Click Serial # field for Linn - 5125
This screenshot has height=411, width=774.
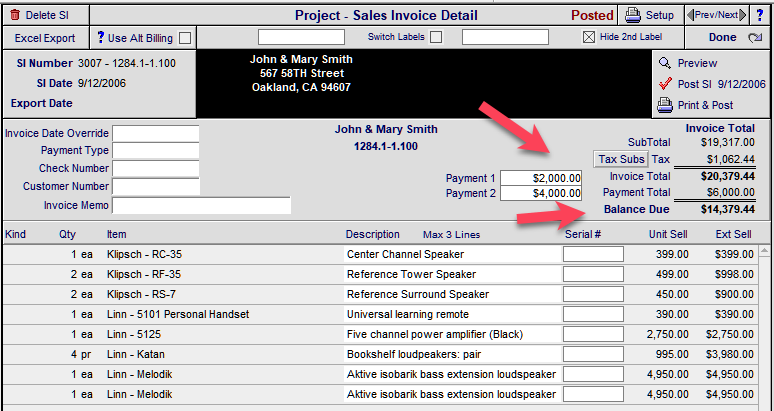coord(593,335)
